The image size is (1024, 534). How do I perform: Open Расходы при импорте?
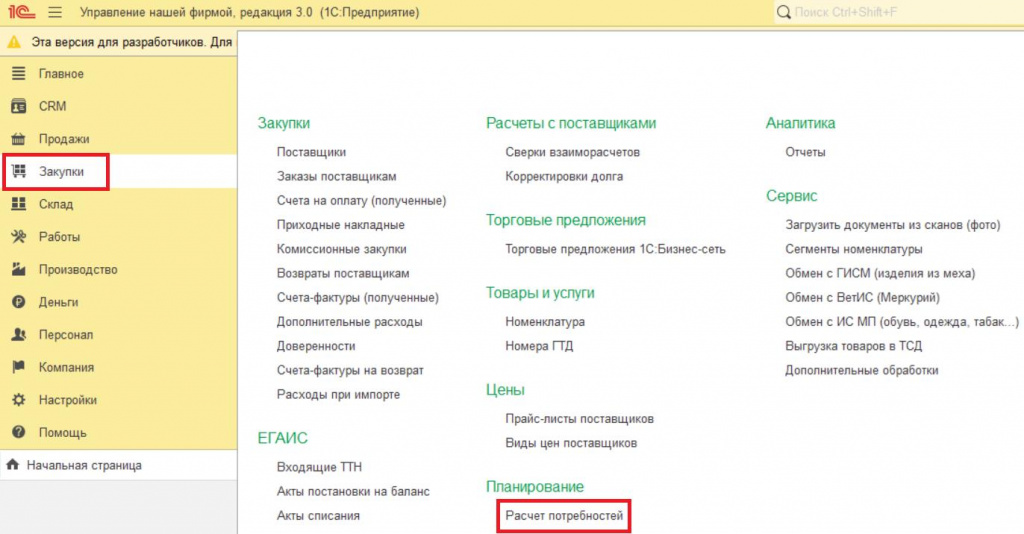point(338,394)
